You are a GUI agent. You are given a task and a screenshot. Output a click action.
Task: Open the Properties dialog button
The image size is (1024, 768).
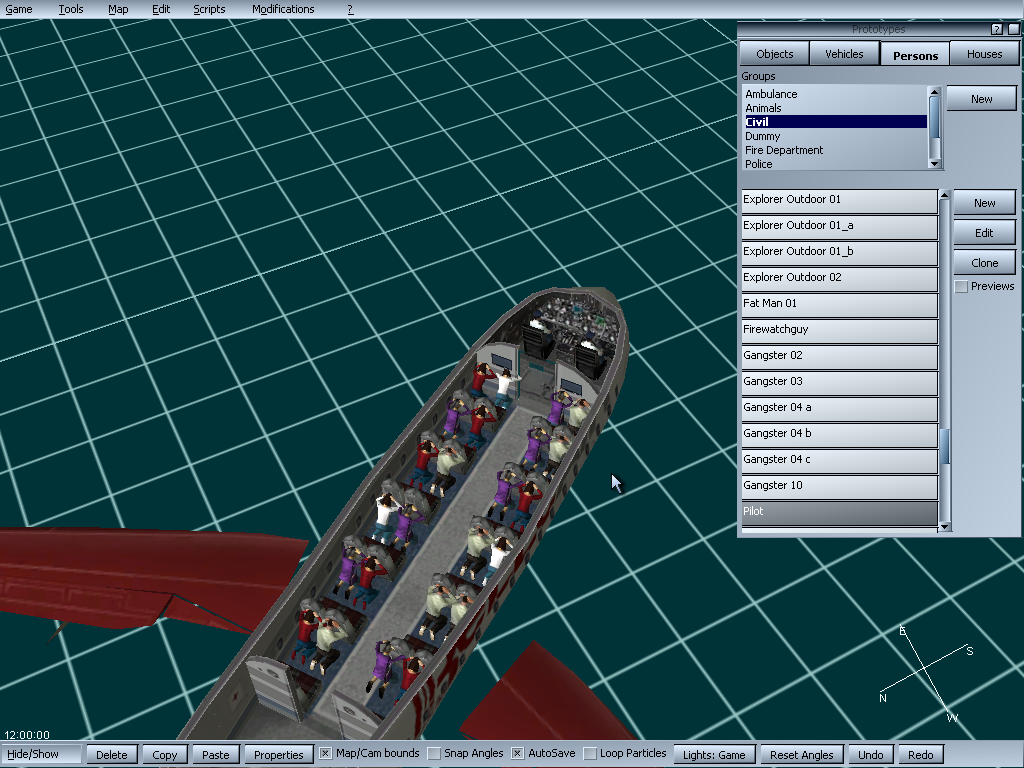278,755
